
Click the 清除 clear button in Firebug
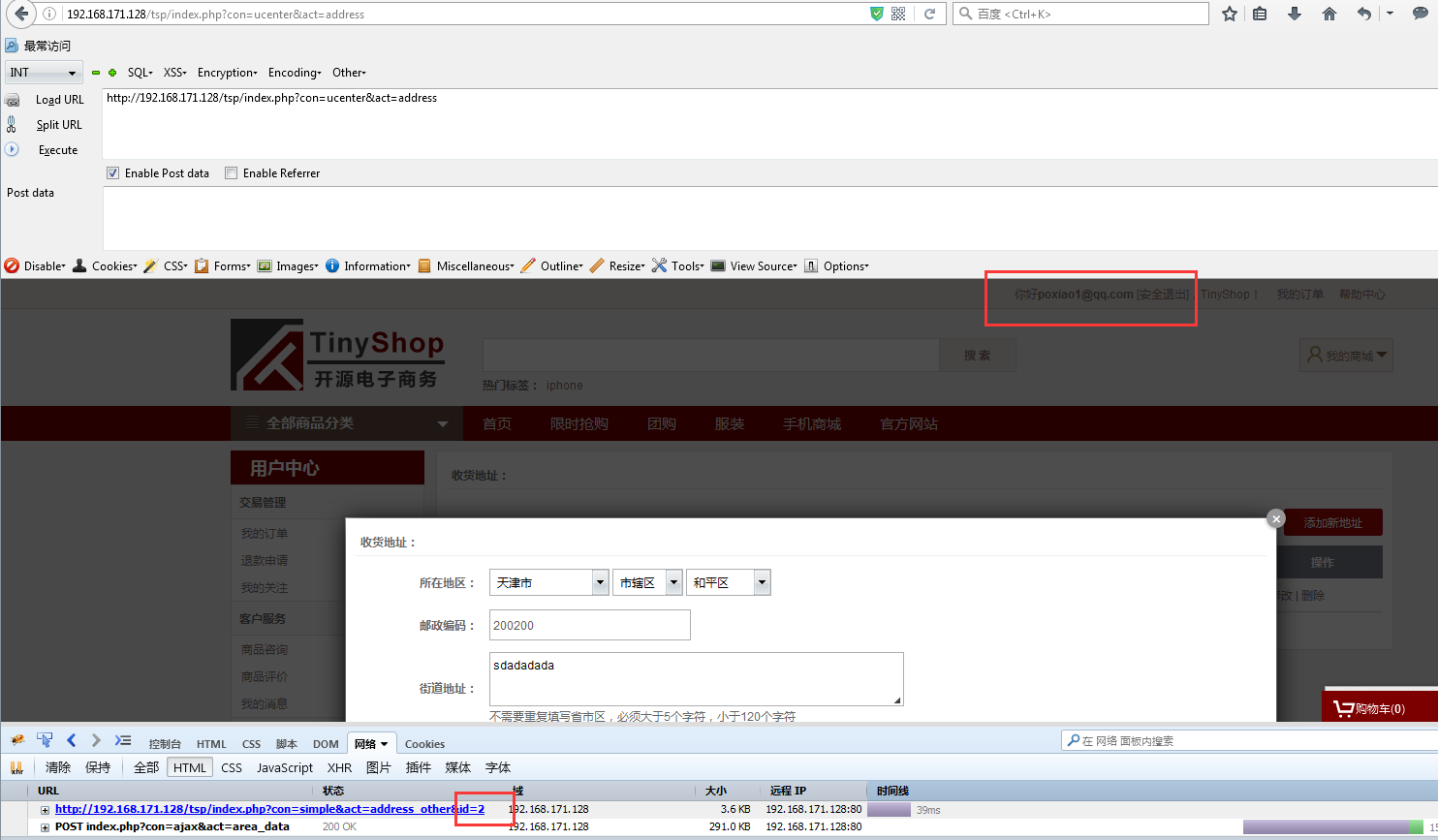point(58,767)
